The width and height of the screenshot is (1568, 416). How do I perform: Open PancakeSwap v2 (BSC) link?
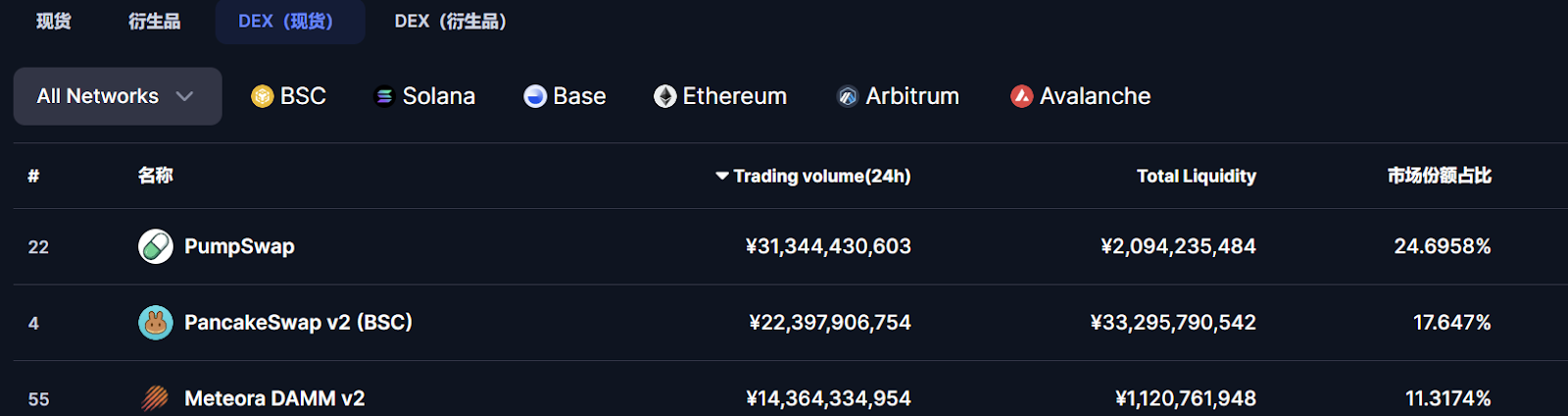(x=298, y=323)
